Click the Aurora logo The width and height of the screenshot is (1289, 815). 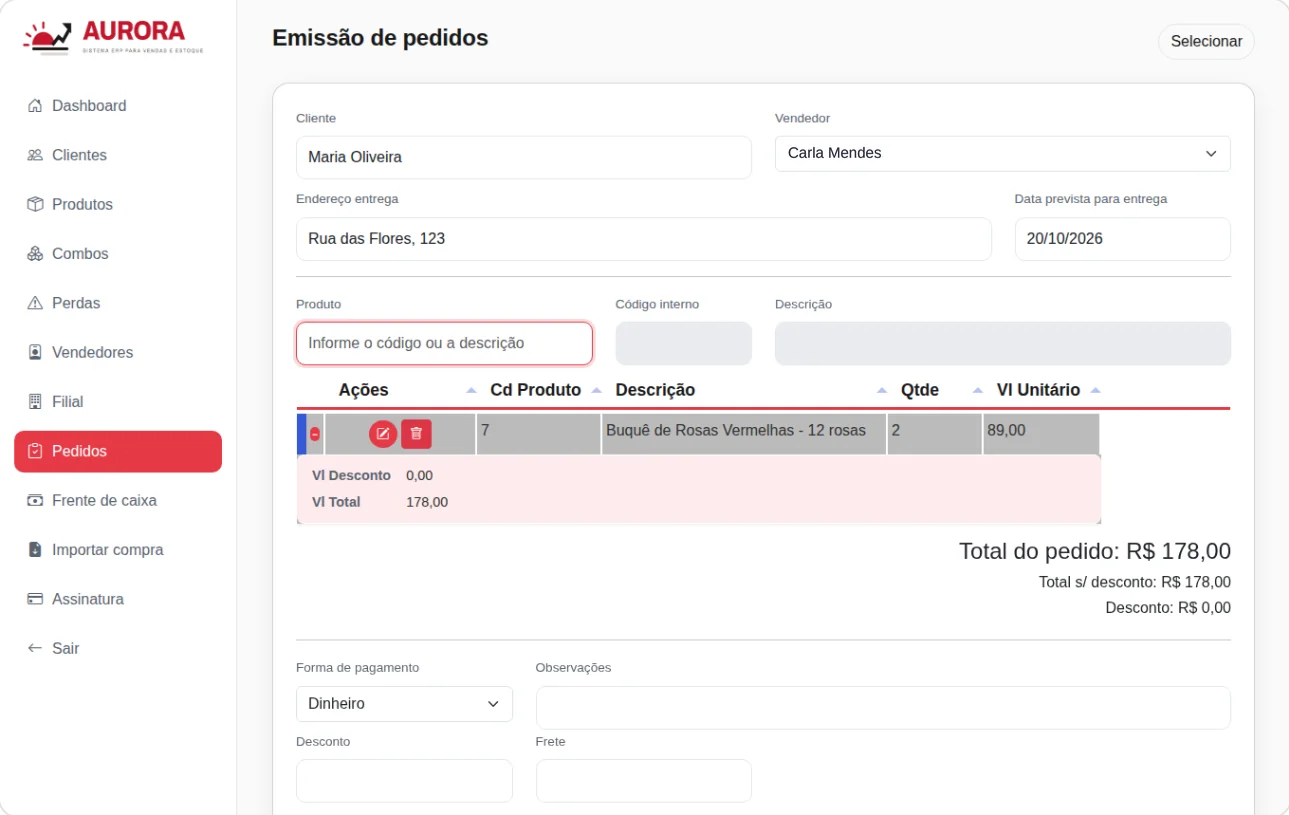pyautogui.click(x=113, y=37)
